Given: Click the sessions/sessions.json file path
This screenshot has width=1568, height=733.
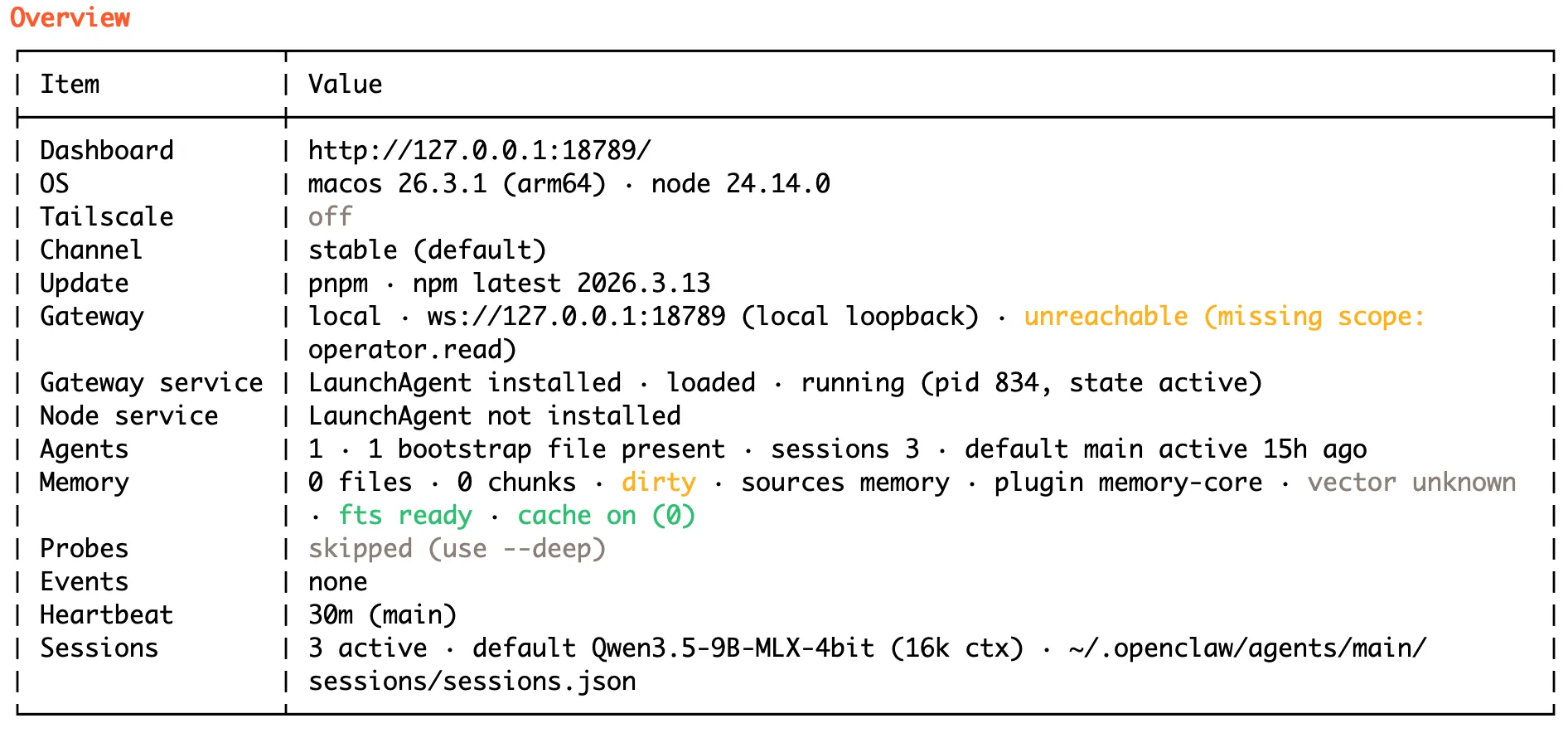Looking at the screenshot, I should pos(472,681).
